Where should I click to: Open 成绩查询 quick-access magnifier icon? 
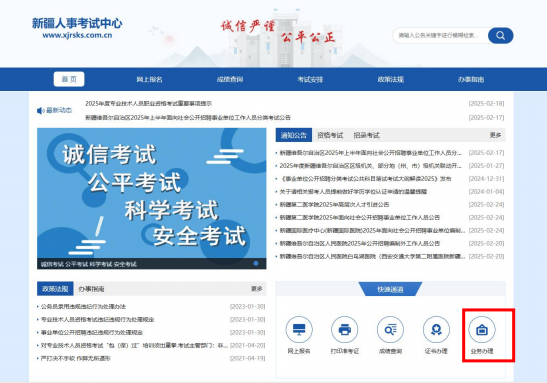tap(390, 329)
